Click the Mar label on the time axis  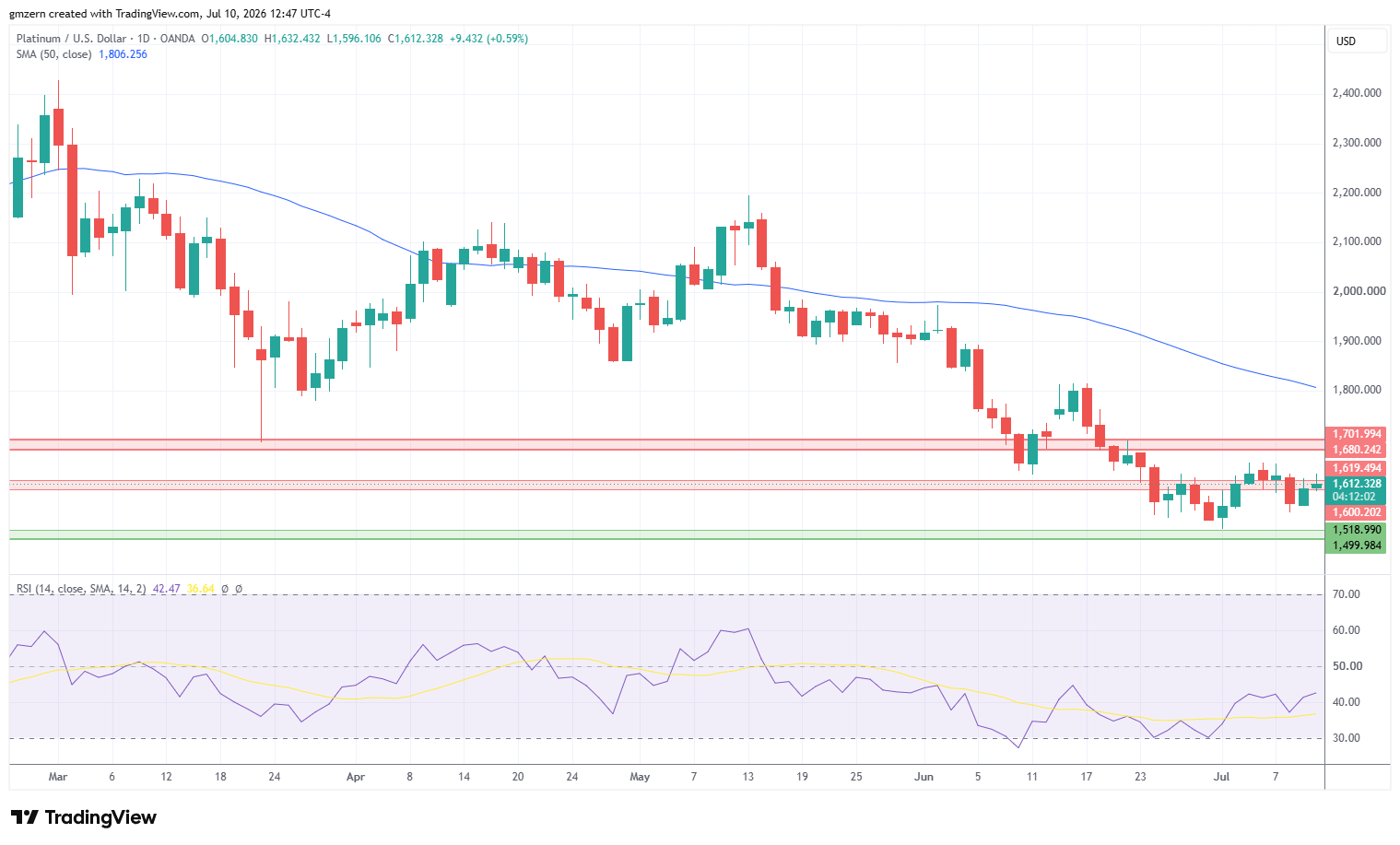58,777
